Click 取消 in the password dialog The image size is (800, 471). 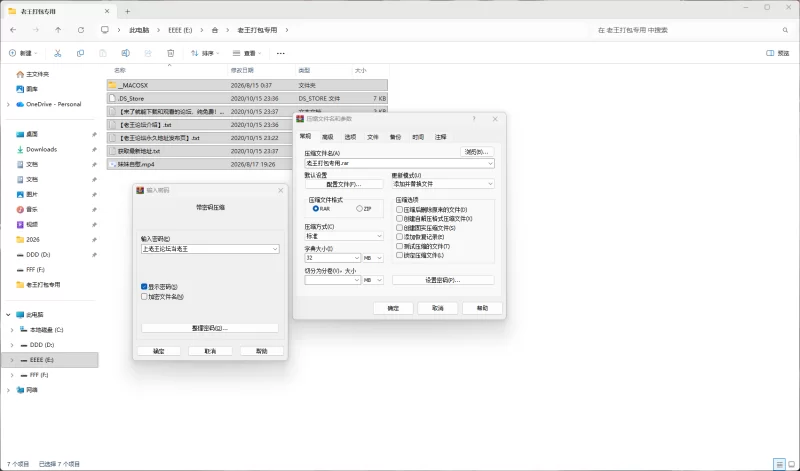210,351
